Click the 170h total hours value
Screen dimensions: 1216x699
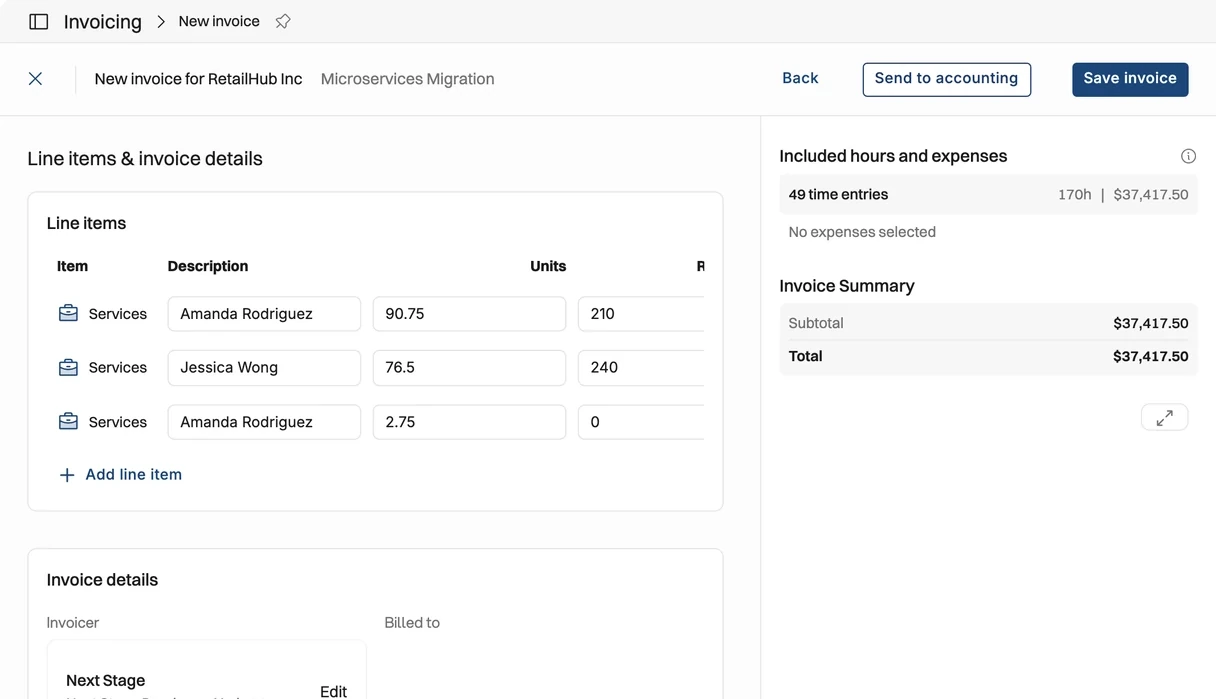point(1074,195)
